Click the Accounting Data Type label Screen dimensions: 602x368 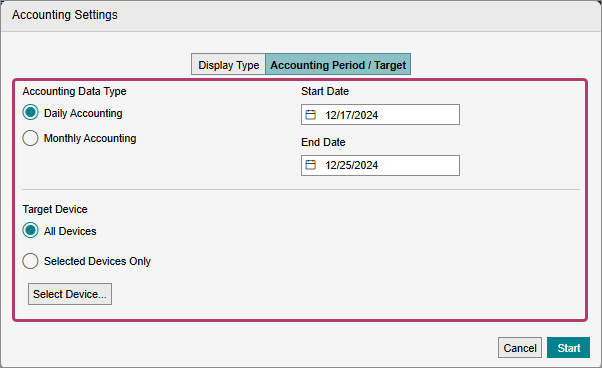tap(74, 91)
